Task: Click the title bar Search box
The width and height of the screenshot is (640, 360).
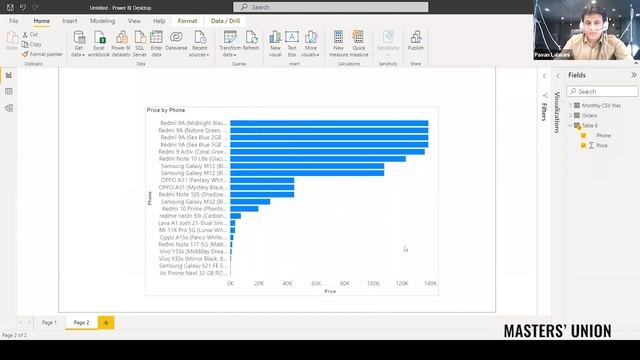Action: tap(331, 7)
